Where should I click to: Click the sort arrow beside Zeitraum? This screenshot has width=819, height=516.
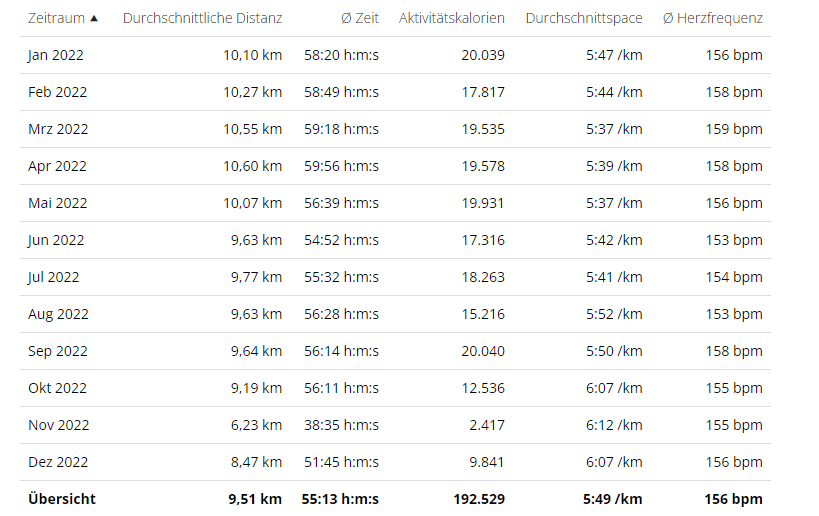(94, 18)
